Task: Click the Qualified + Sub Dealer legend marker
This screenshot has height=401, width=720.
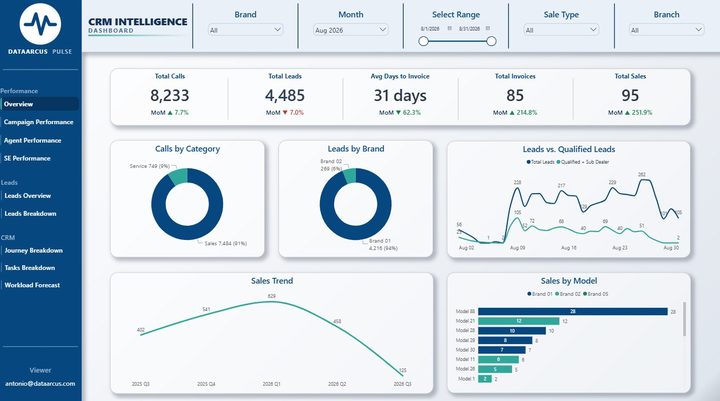Action: tap(558, 162)
